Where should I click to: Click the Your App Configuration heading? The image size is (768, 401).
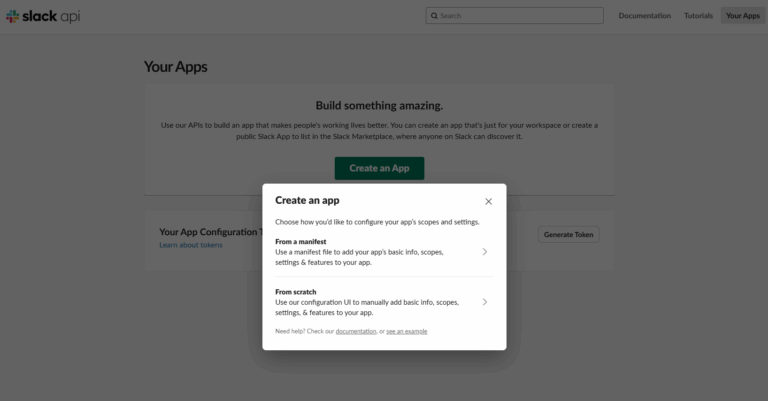[x=211, y=232]
